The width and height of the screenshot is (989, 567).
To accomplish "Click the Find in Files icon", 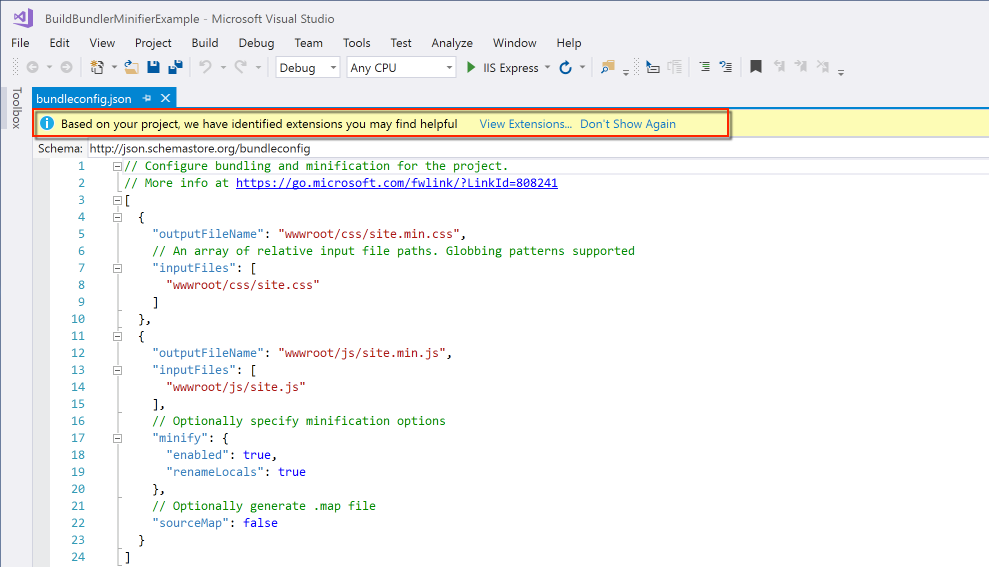I will point(607,67).
